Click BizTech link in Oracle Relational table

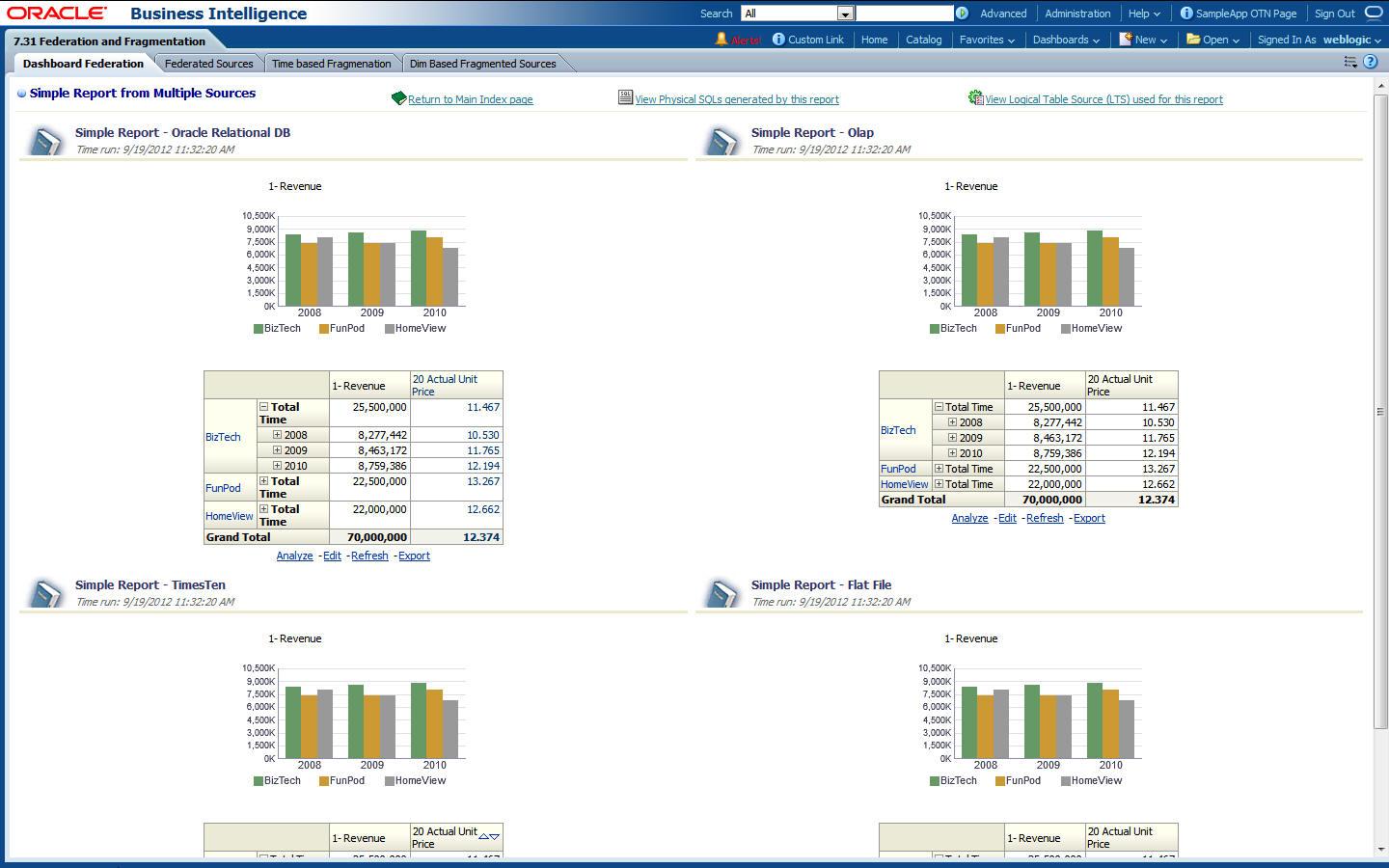point(223,437)
